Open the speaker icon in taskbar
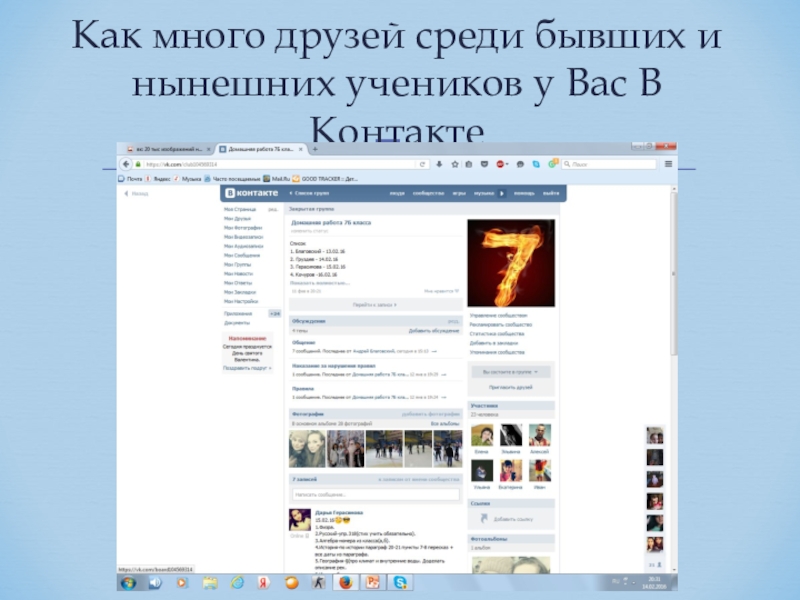This screenshot has width=800, height=600. click(x=155, y=583)
